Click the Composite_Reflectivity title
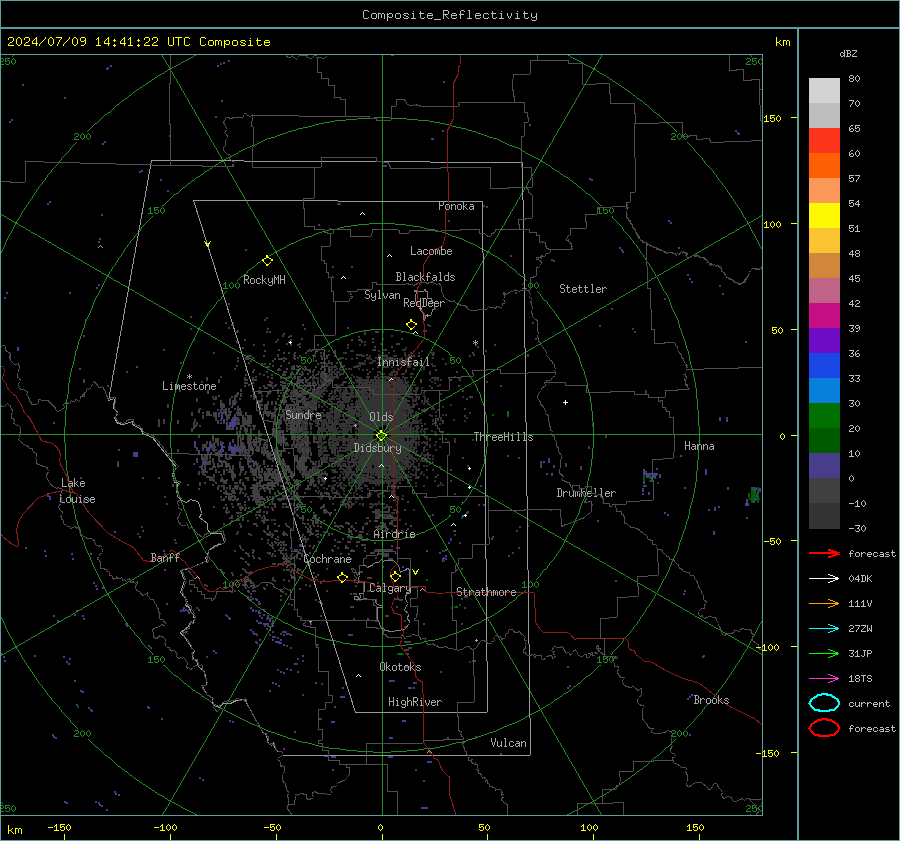900x841 pixels. [x=450, y=15]
